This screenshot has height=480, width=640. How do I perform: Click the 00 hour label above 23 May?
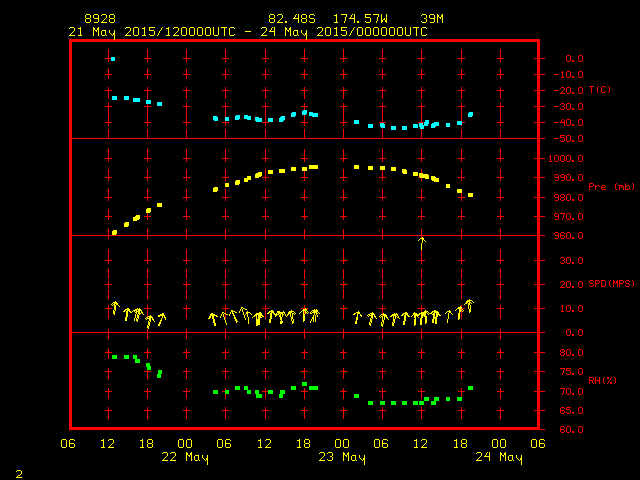click(342, 444)
